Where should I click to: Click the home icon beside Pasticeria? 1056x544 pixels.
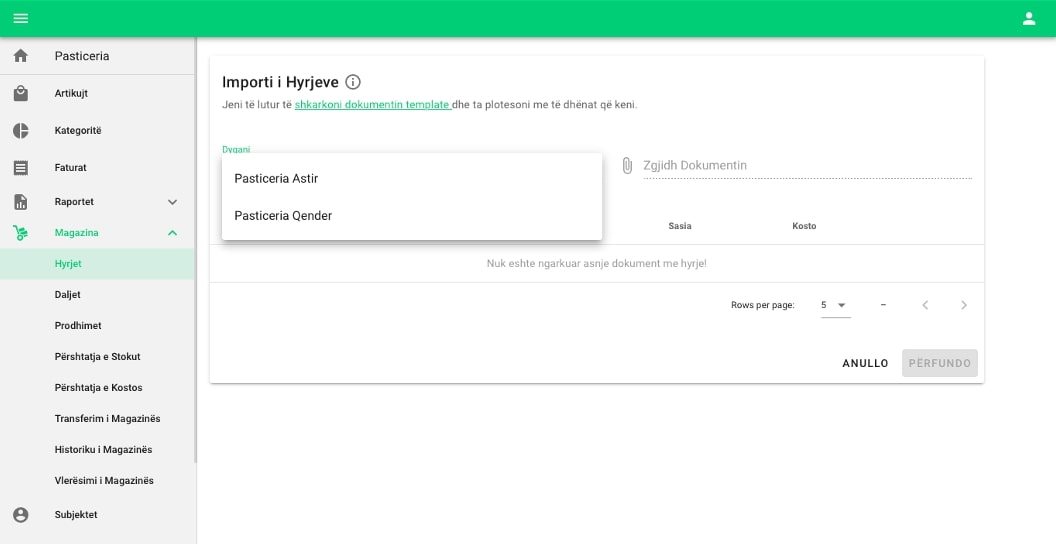point(20,56)
